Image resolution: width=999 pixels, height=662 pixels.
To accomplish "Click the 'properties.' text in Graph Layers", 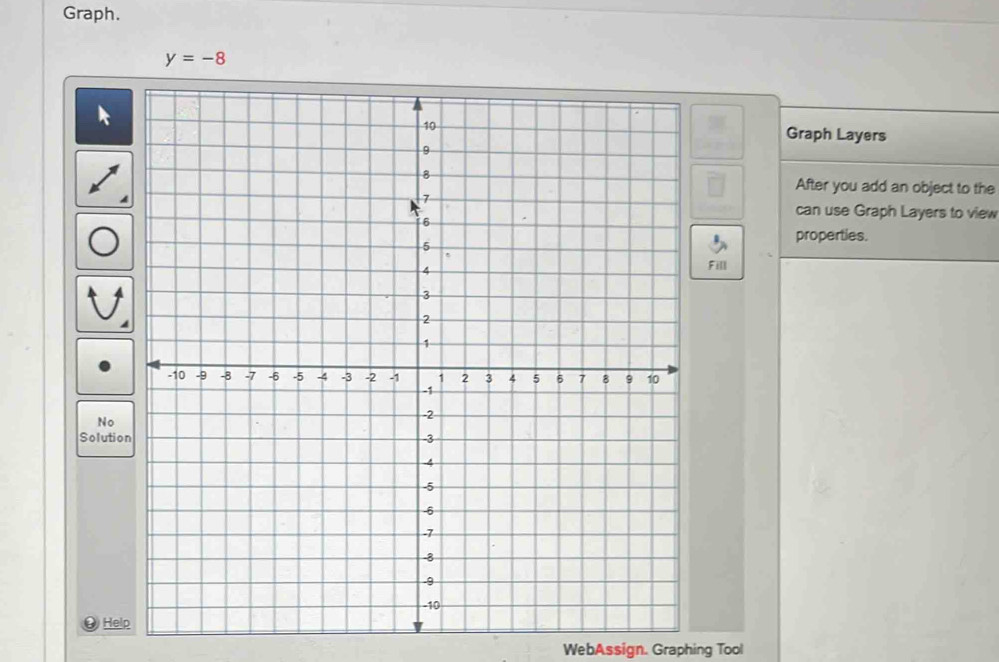I will pyautogui.click(x=831, y=235).
